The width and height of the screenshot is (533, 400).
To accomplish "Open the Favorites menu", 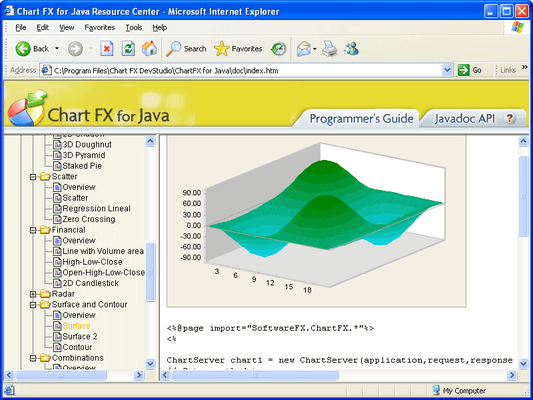I will [x=100, y=28].
